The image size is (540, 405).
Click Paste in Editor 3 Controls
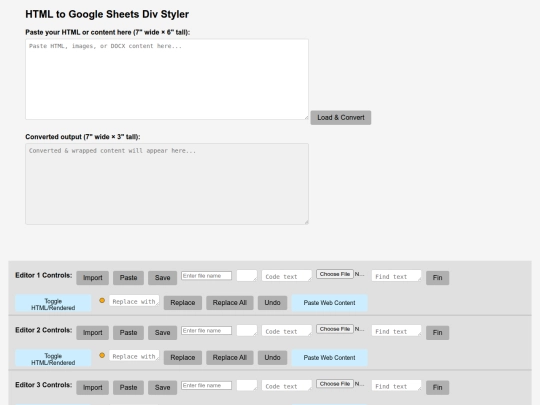[x=128, y=387]
